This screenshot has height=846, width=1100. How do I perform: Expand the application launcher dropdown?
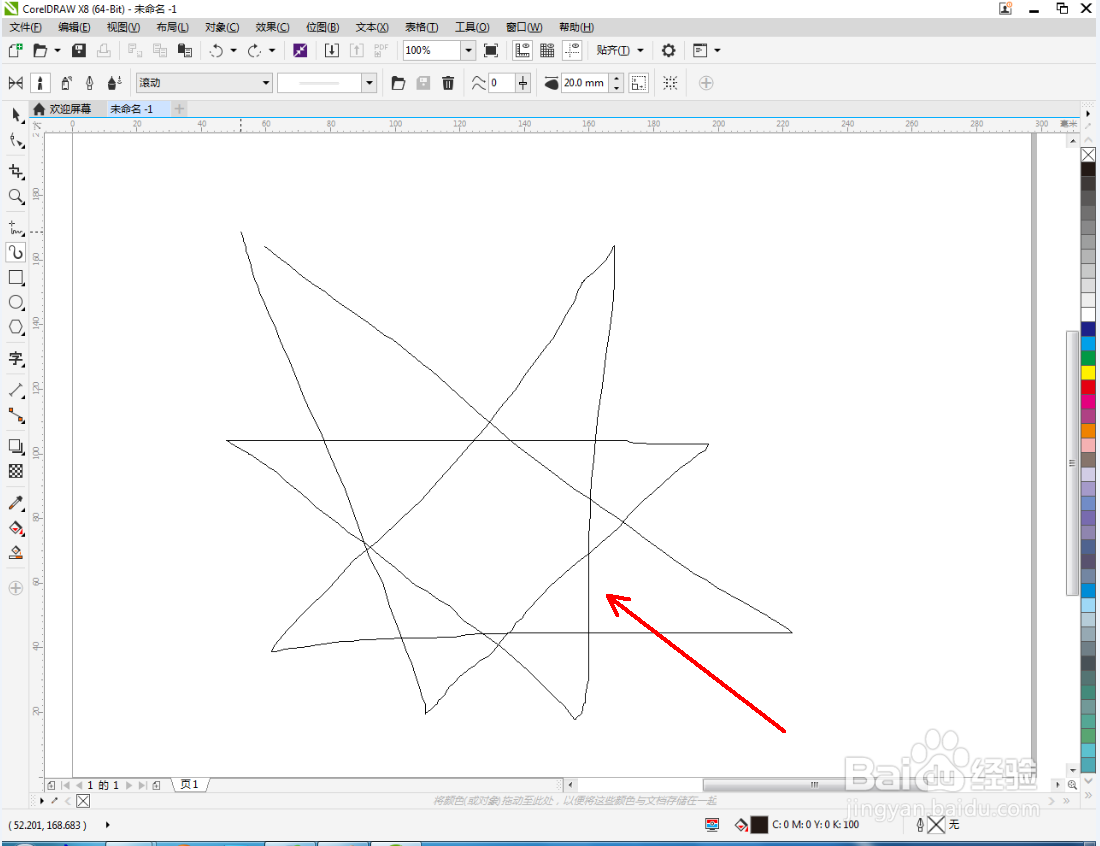coord(717,51)
